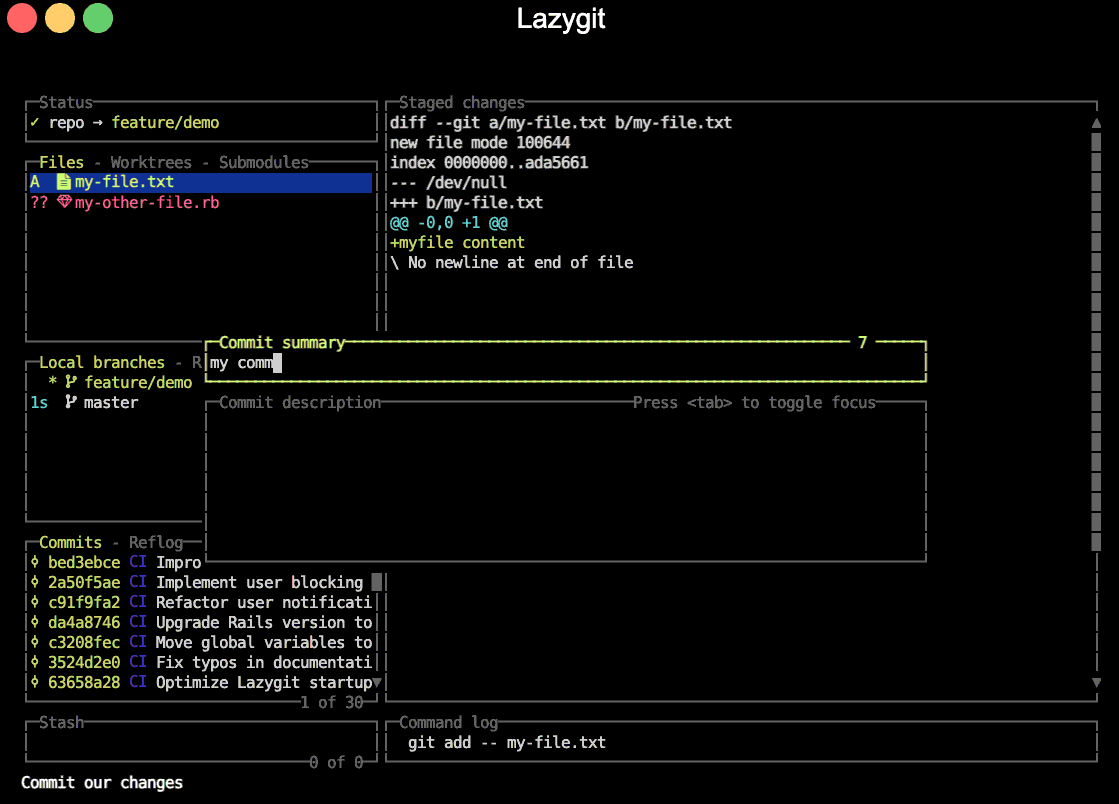
Task: Click the commit node icon for 2a50f5ae
Action: [x=35, y=582]
